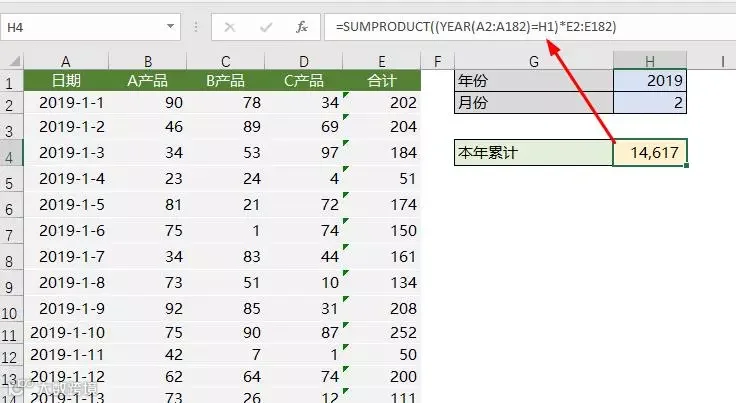736x403 pixels.
Task: Select column C header
Action: pos(226,61)
